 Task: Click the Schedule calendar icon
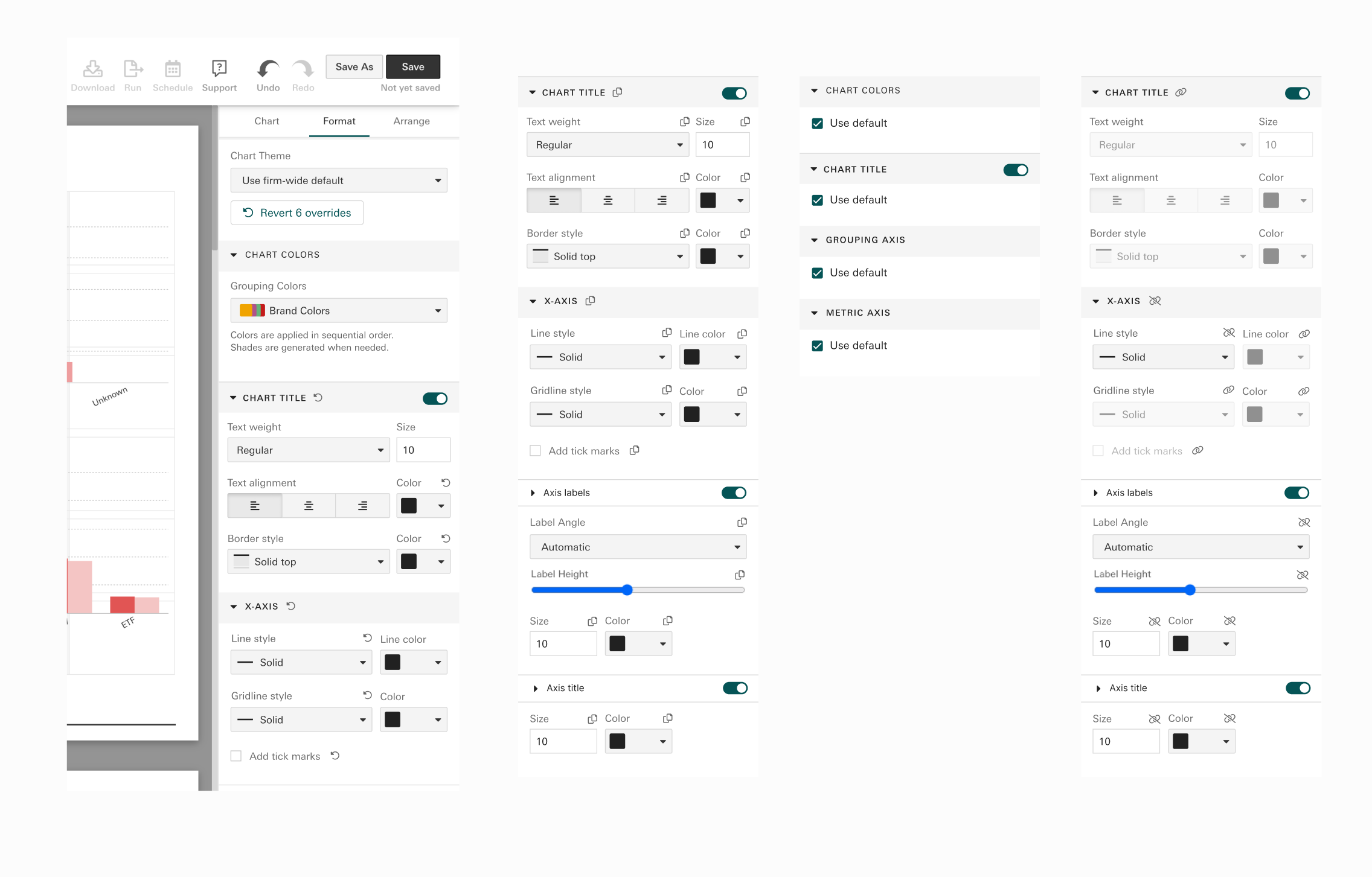(173, 69)
